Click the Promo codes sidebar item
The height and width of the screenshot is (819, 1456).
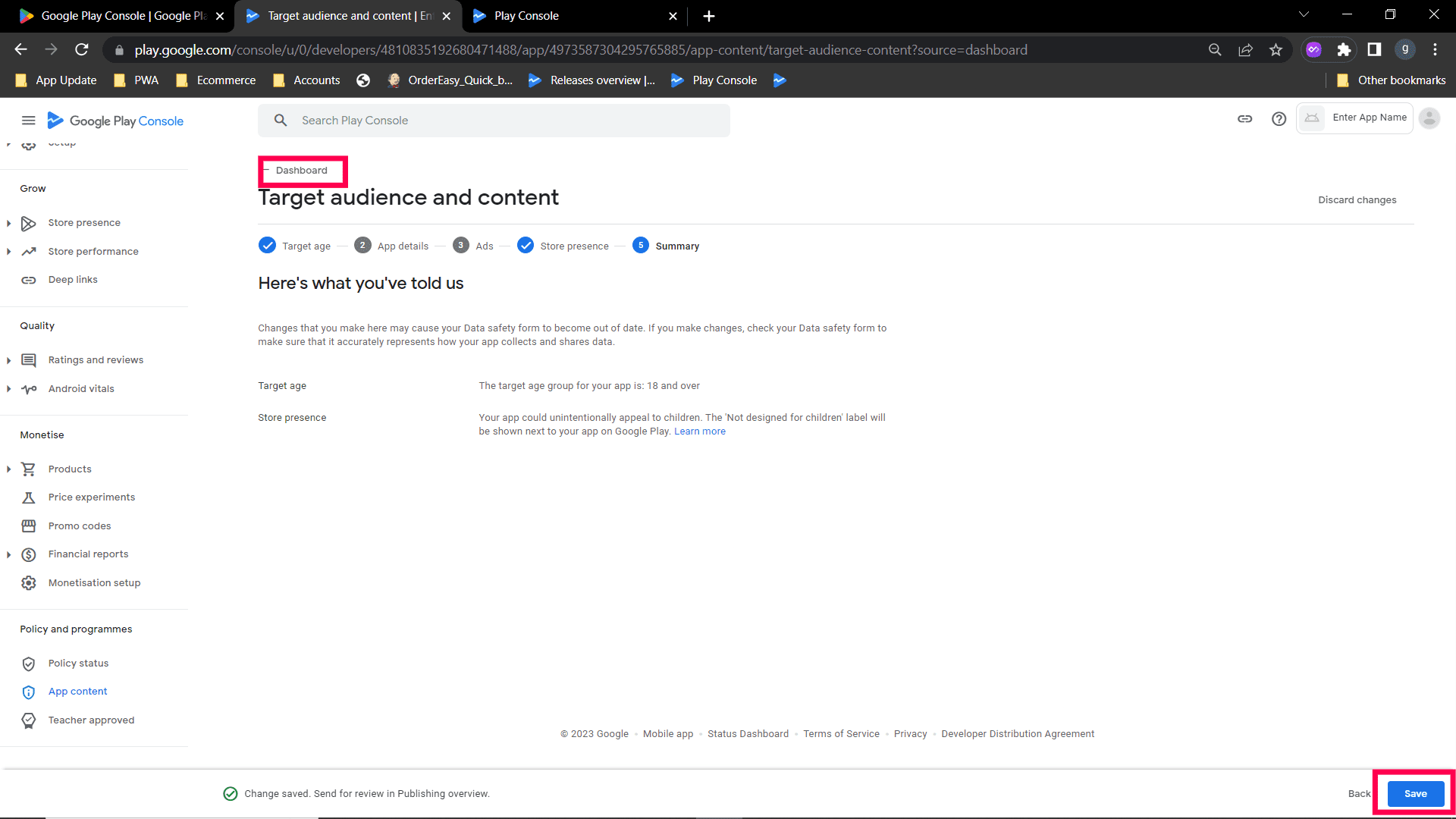tap(80, 526)
